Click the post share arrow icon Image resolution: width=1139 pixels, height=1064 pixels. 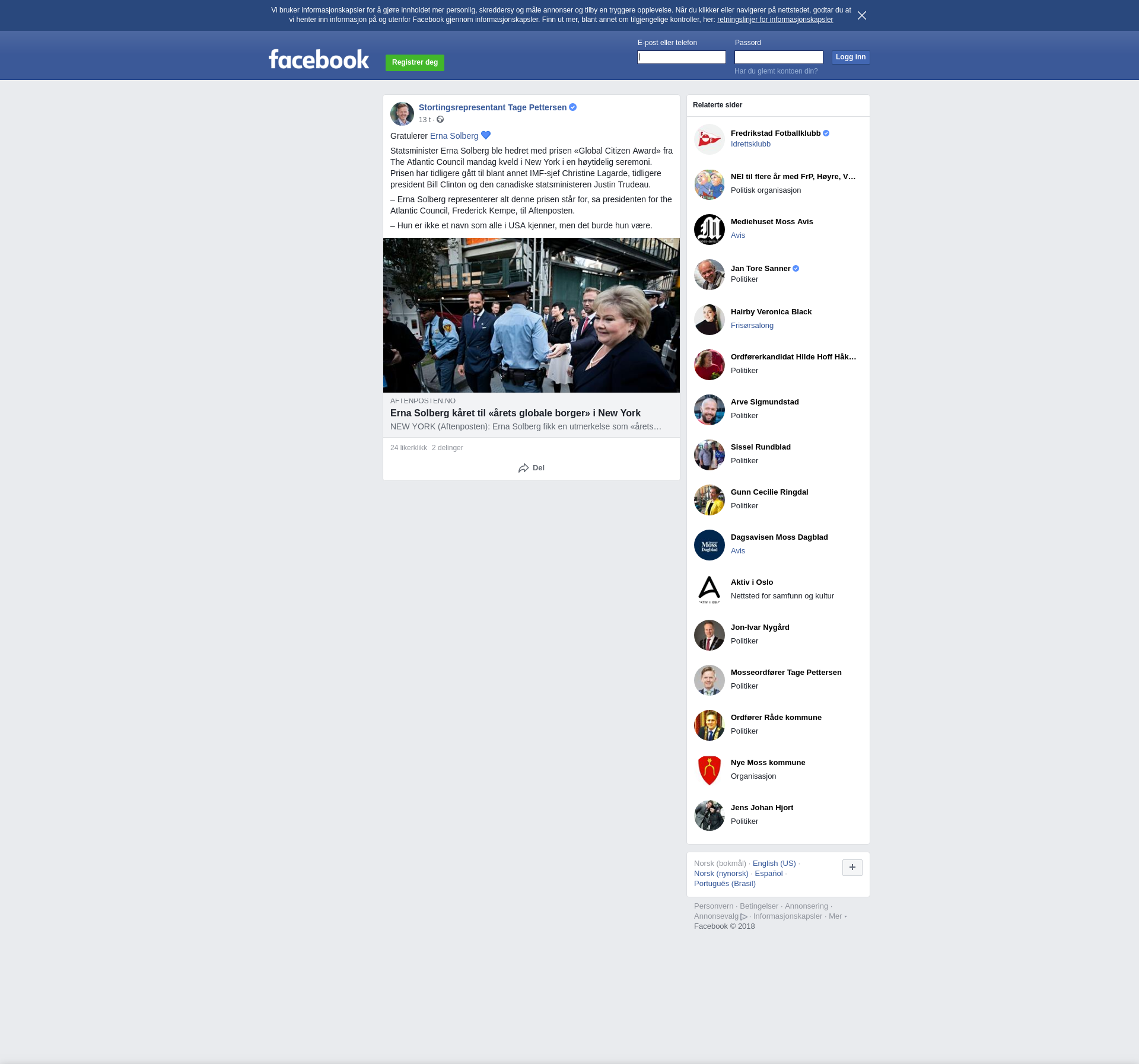click(x=523, y=468)
